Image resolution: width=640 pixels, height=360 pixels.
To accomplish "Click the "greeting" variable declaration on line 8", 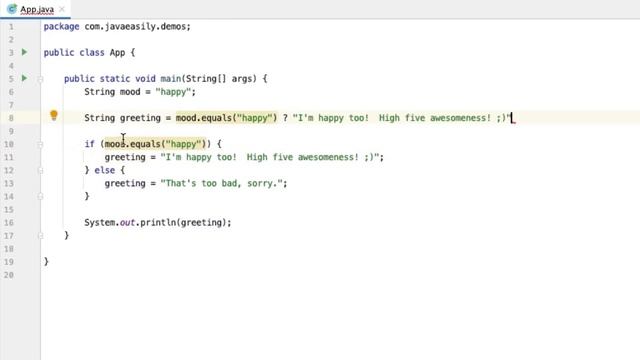I will click(140, 118).
